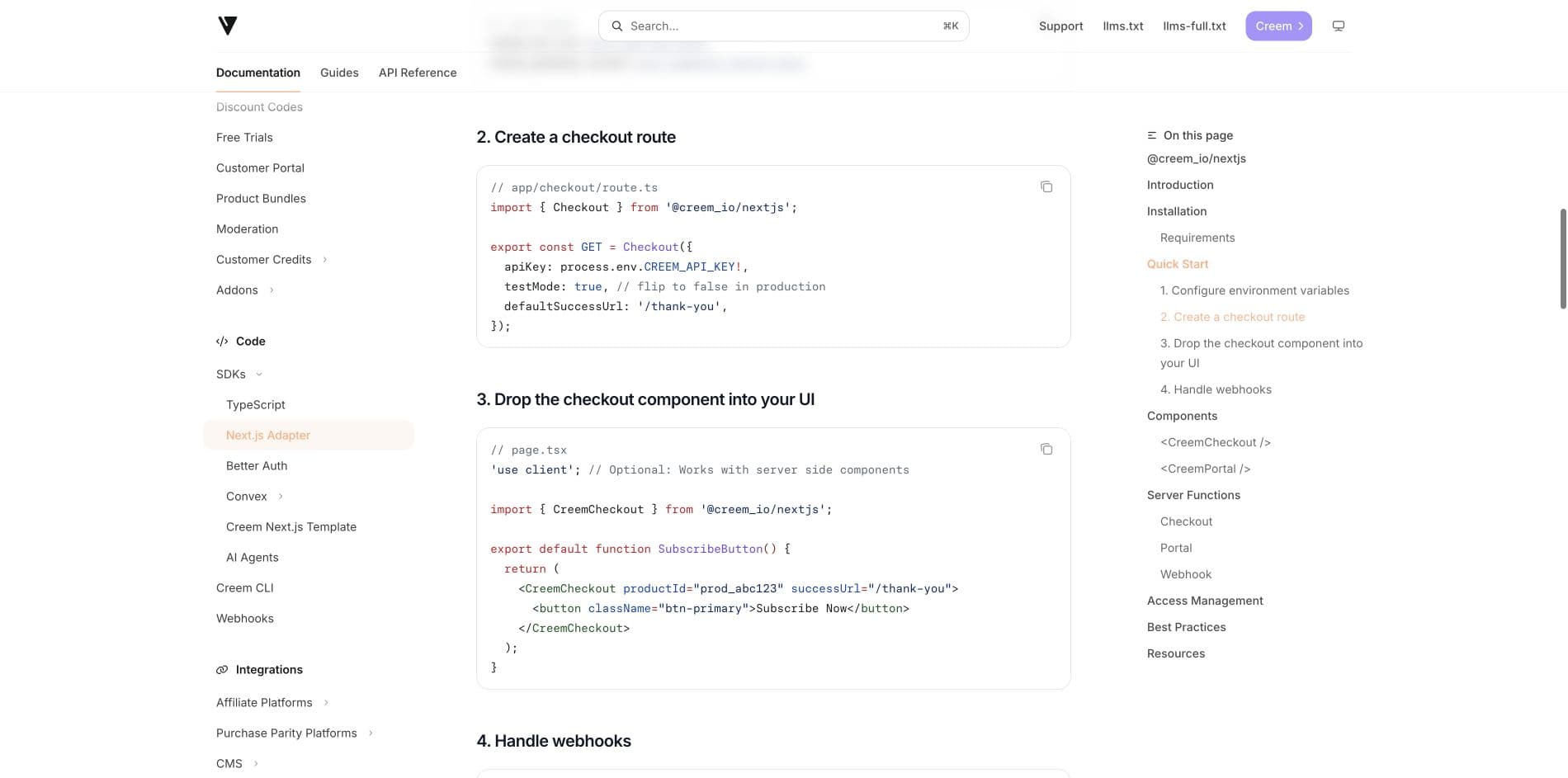Expand the Purchase Parity Platforms section

click(x=295, y=733)
